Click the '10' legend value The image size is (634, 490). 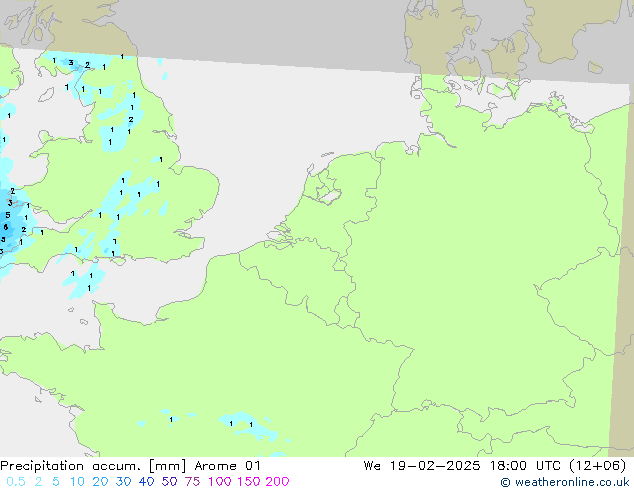pos(77,482)
